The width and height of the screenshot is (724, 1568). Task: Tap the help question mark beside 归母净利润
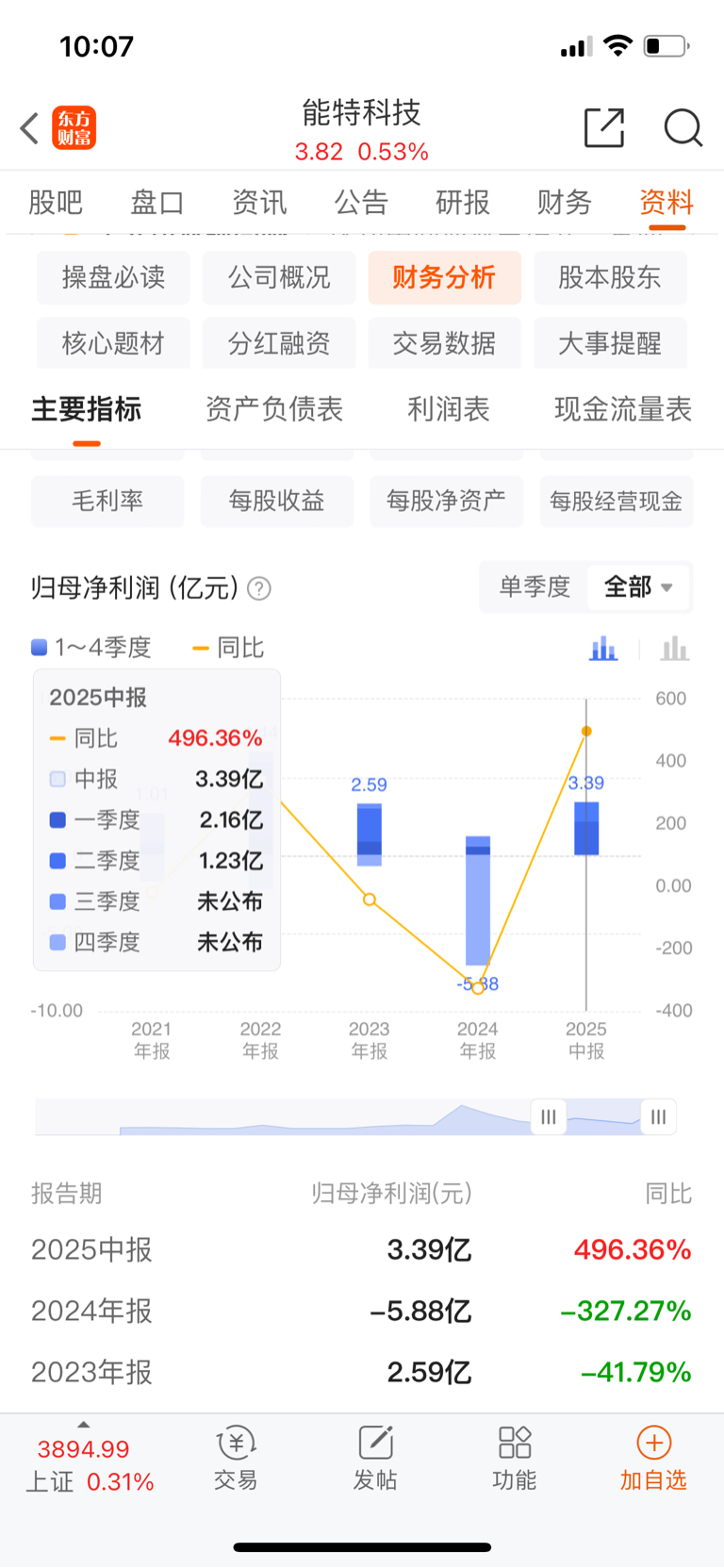pos(259,589)
